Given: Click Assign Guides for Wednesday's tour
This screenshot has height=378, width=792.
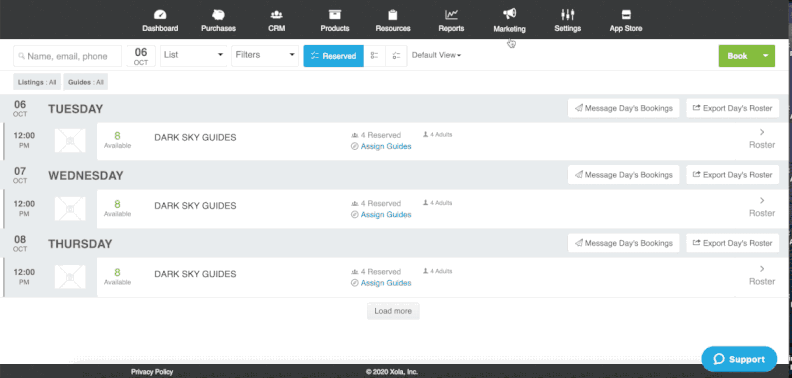Looking at the screenshot, I should tap(386, 215).
